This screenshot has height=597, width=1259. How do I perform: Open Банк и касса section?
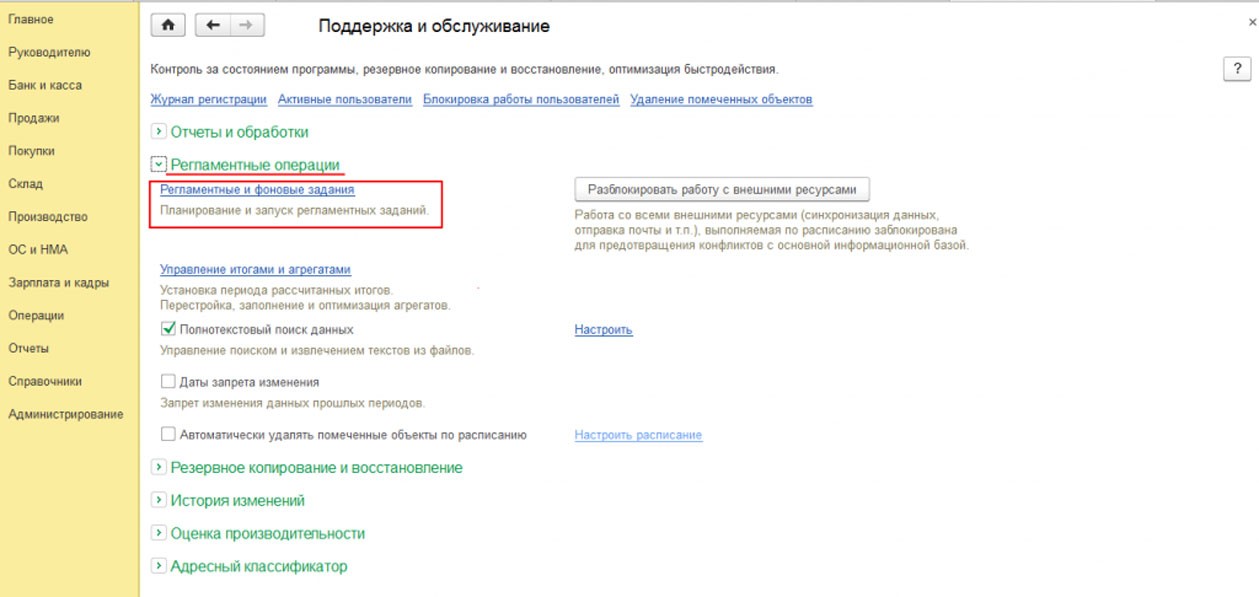(45, 85)
